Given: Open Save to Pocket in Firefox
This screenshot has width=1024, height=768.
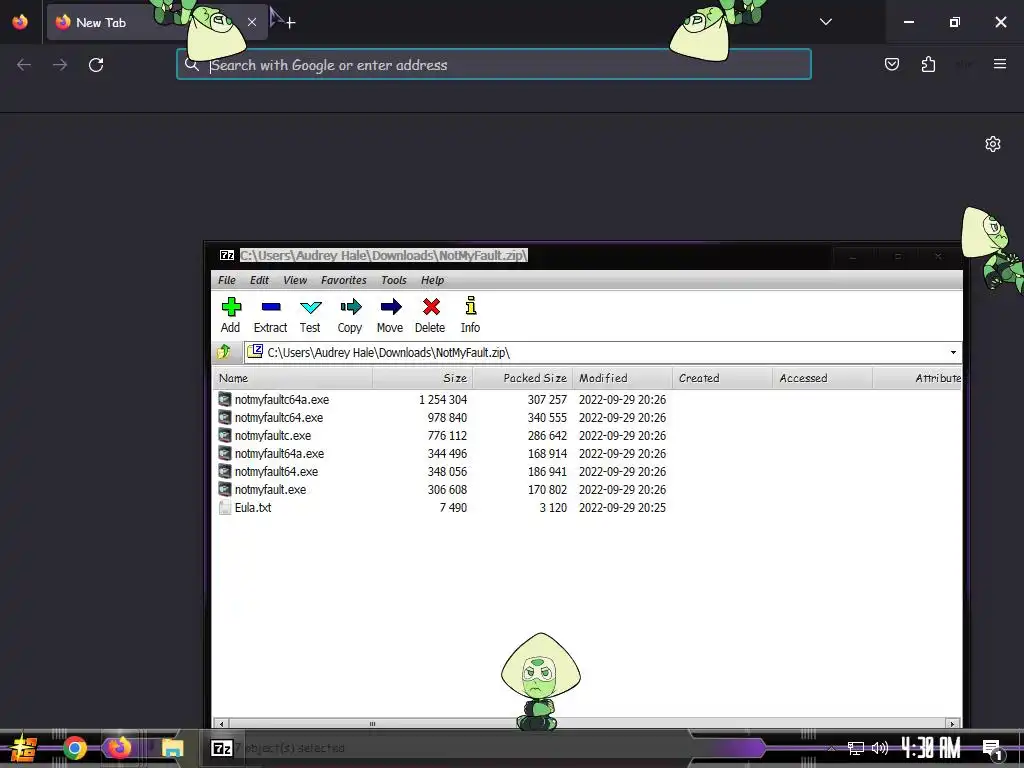Looking at the screenshot, I should coord(891,64).
